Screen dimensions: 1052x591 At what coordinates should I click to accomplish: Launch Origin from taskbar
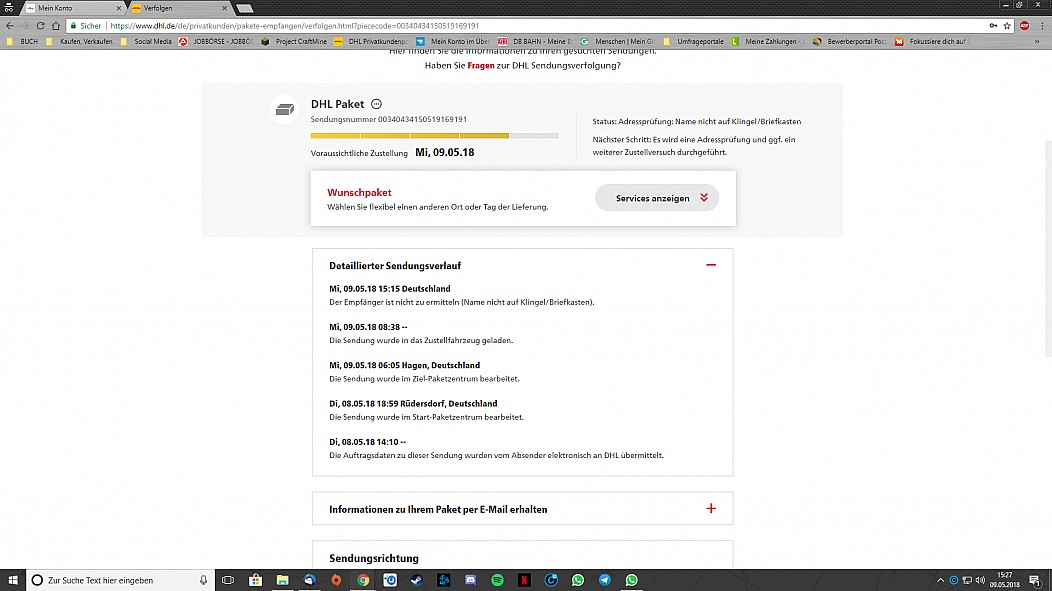click(336, 580)
